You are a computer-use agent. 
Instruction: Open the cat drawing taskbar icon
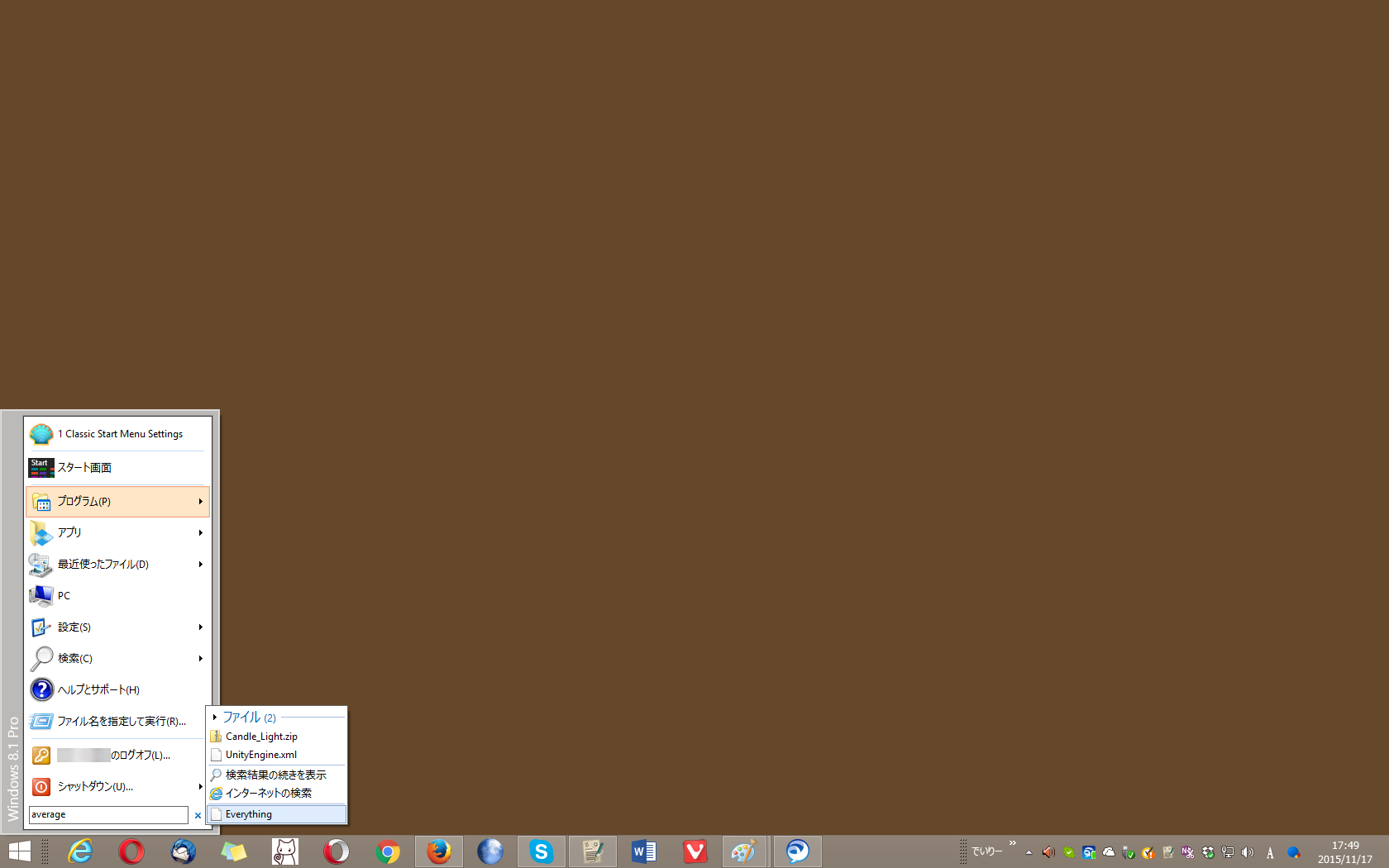click(285, 851)
